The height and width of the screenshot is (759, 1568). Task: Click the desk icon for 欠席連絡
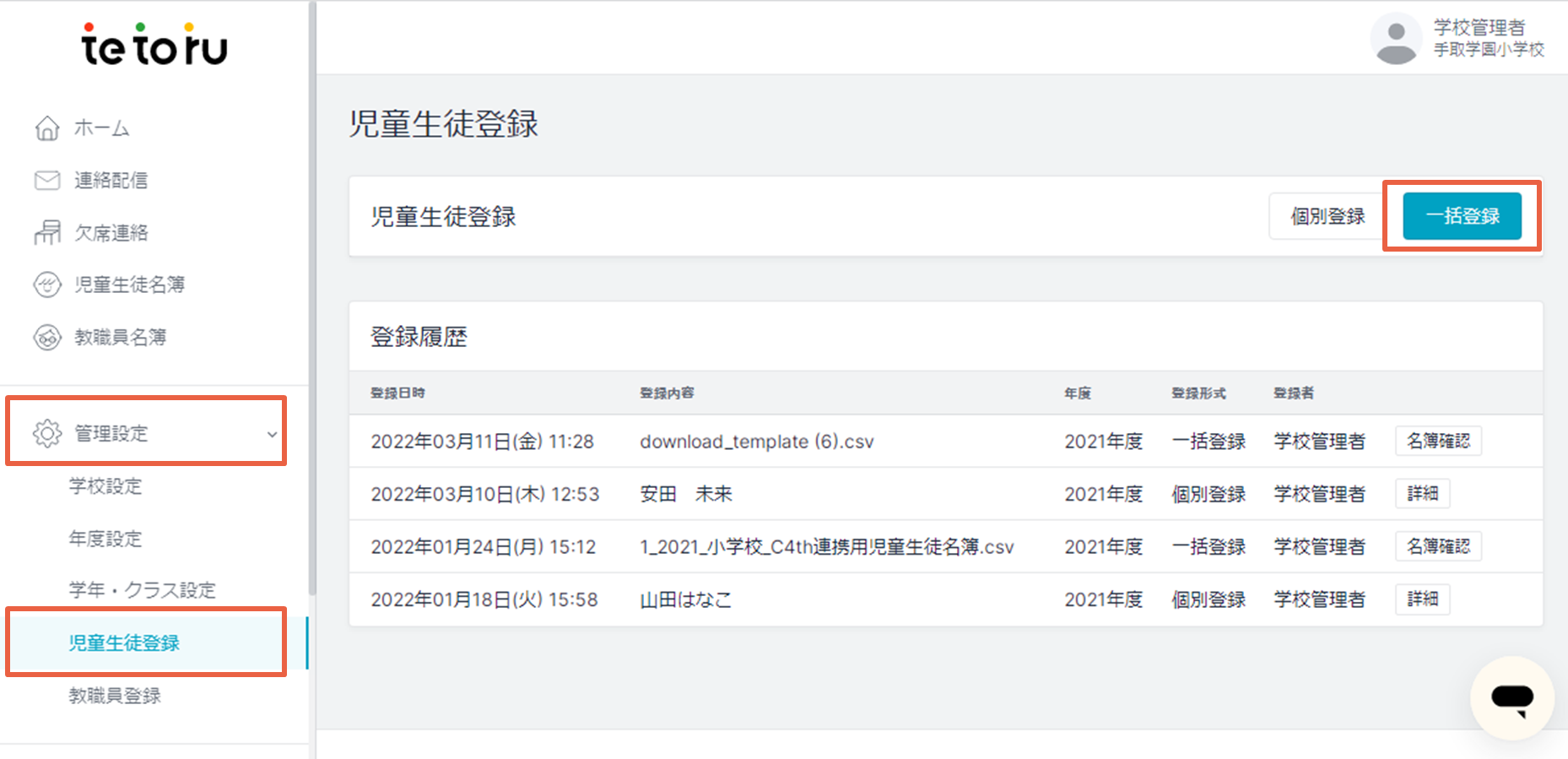pos(47,232)
